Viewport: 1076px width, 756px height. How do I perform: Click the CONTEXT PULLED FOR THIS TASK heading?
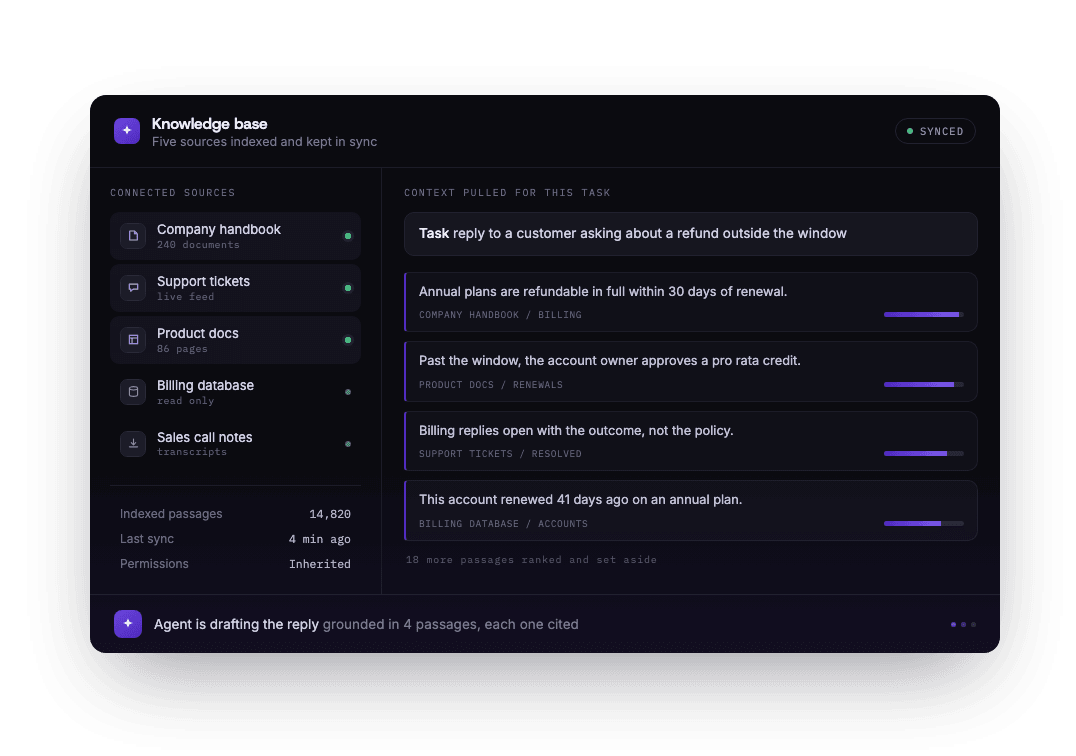[x=507, y=193]
